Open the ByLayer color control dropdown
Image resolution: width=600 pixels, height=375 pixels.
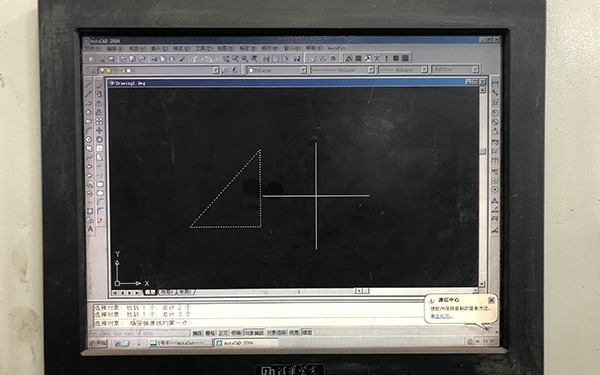[x=303, y=70]
